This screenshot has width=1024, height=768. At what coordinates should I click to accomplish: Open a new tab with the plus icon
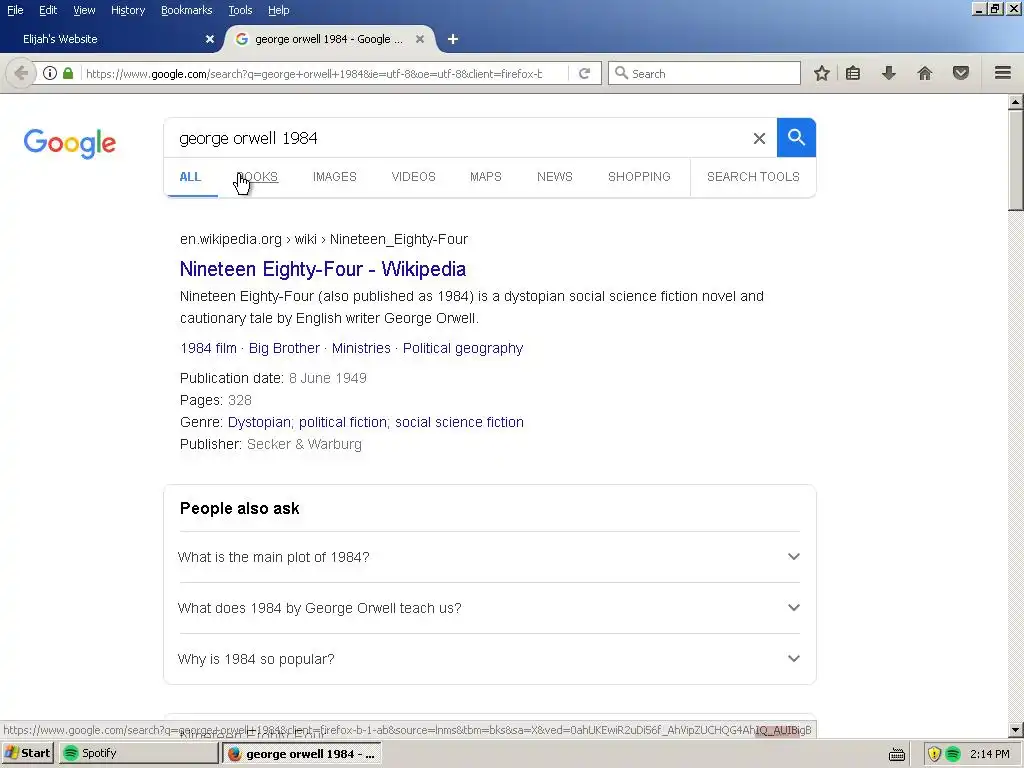point(453,39)
